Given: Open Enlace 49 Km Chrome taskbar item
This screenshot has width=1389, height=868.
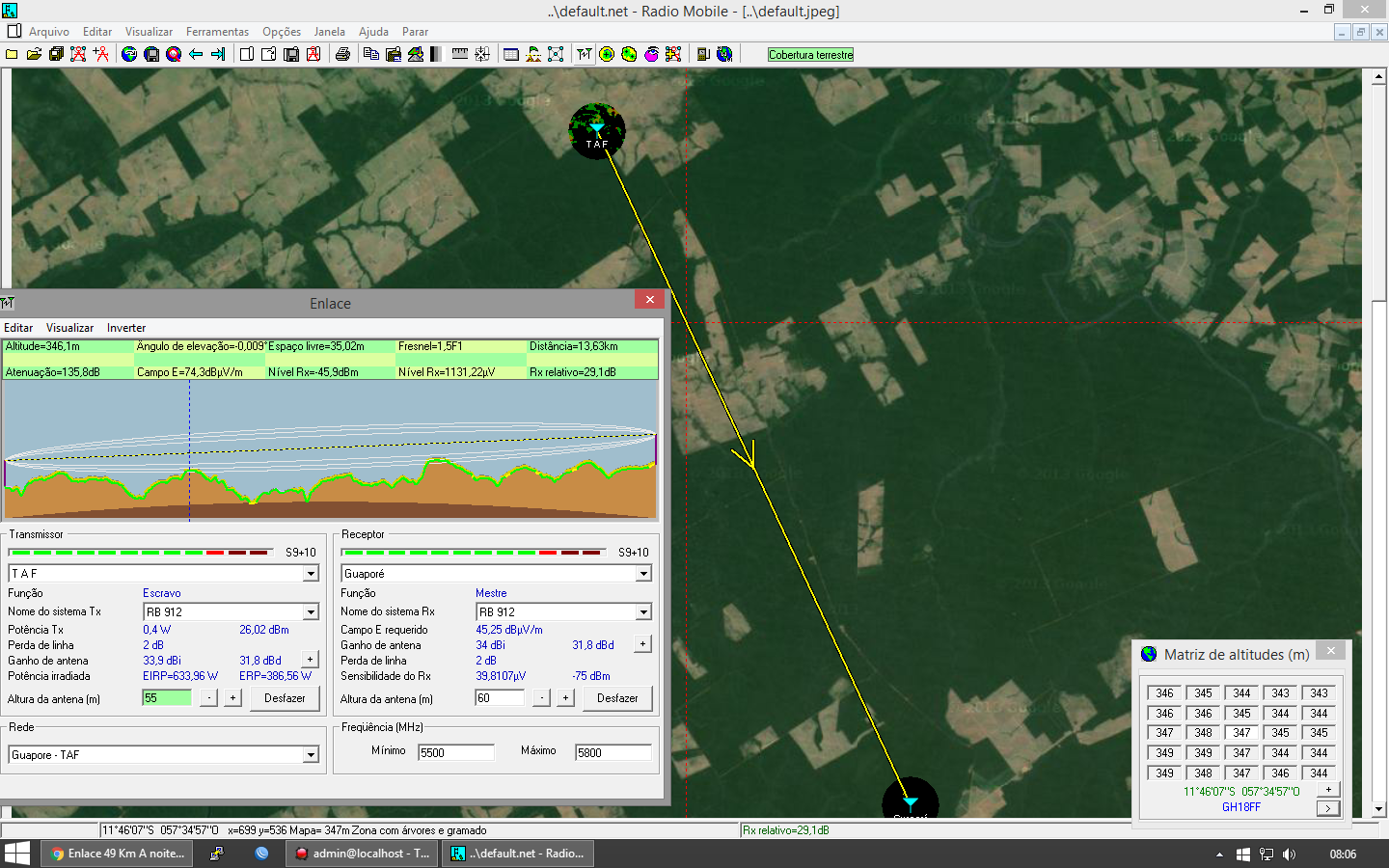Looking at the screenshot, I should tap(117, 854).
